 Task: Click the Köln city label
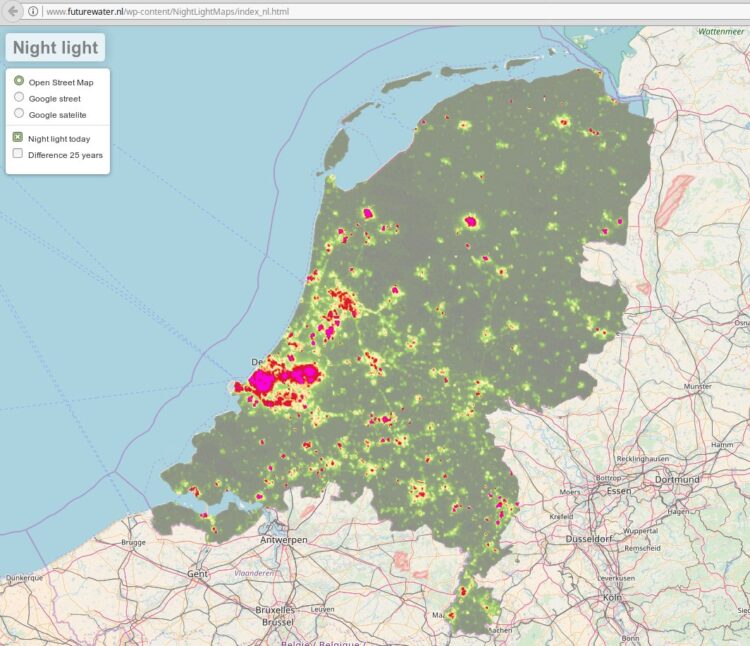point(612,597)
